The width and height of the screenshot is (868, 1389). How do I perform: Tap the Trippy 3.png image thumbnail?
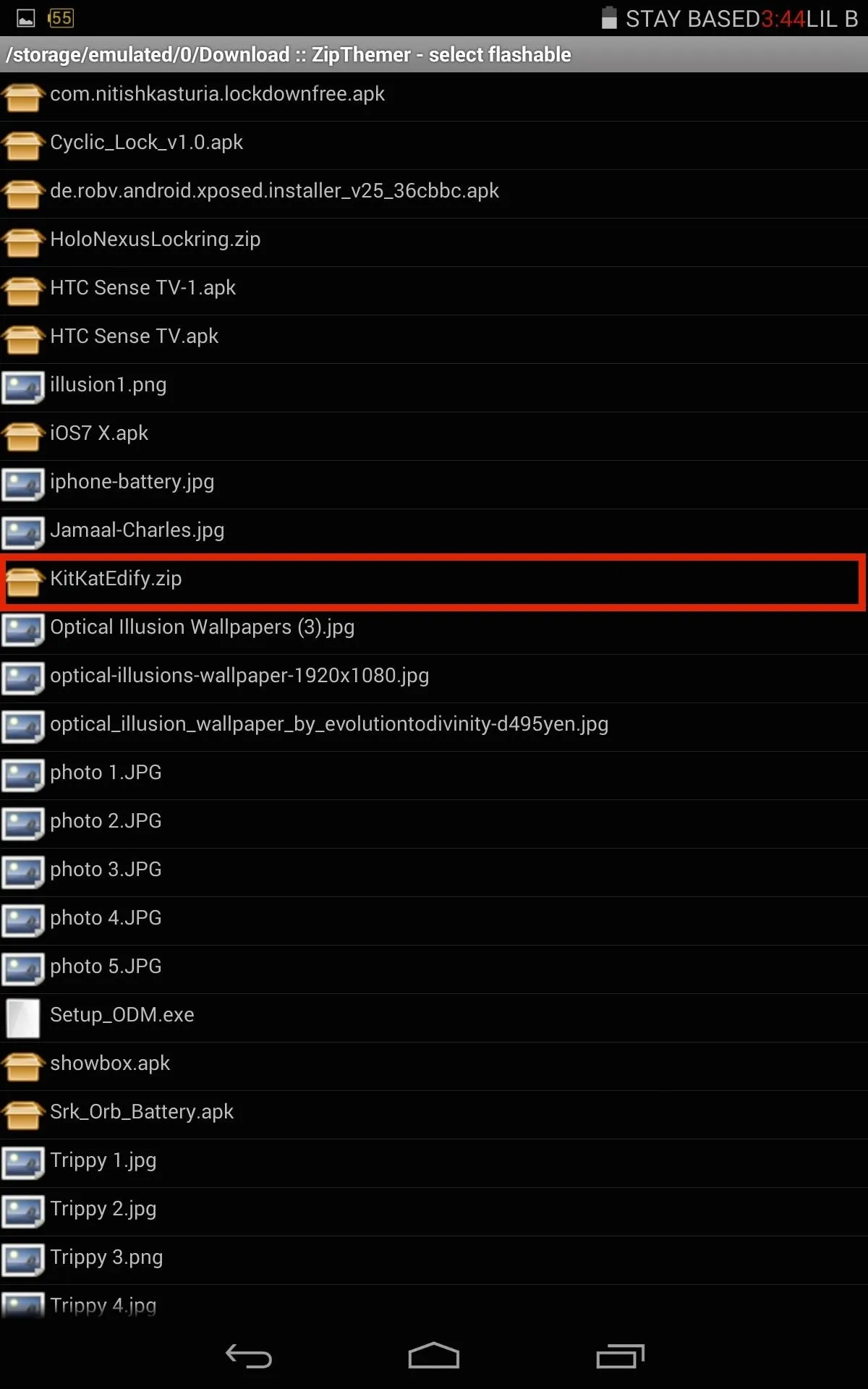(x=23, y=1260)
